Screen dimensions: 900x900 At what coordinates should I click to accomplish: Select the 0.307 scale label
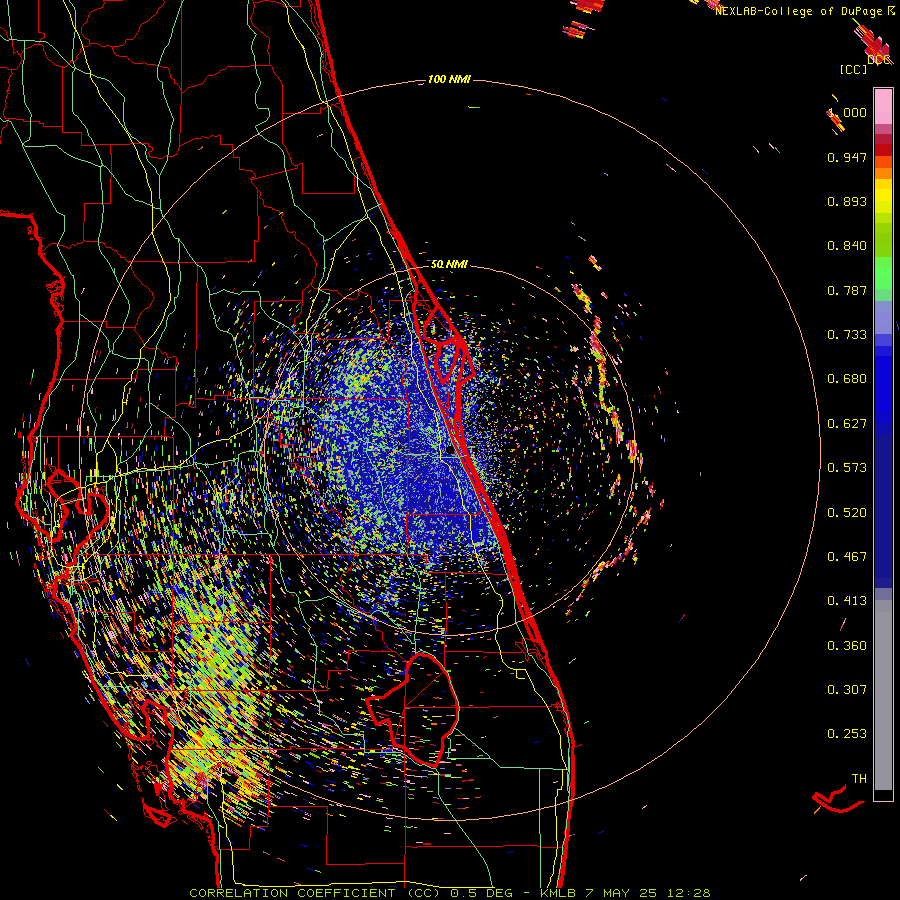(847, 690)
